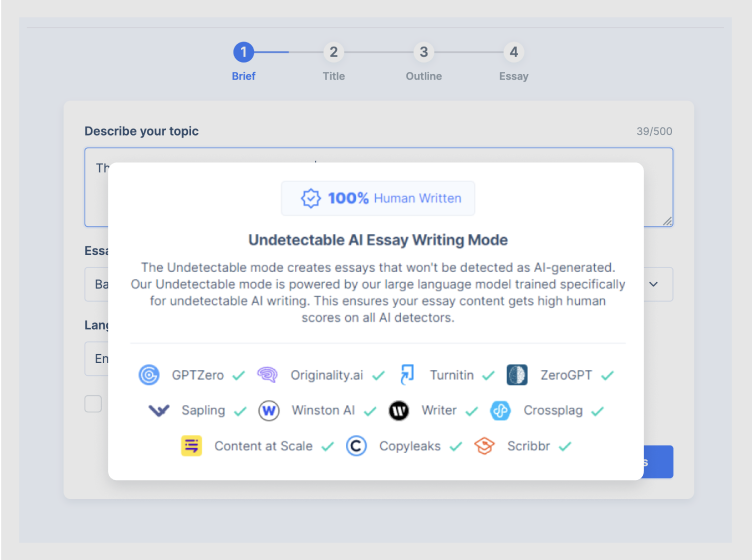Click the Crossplag logo icon
Viewport: 752px width, 560px height.
500,411
